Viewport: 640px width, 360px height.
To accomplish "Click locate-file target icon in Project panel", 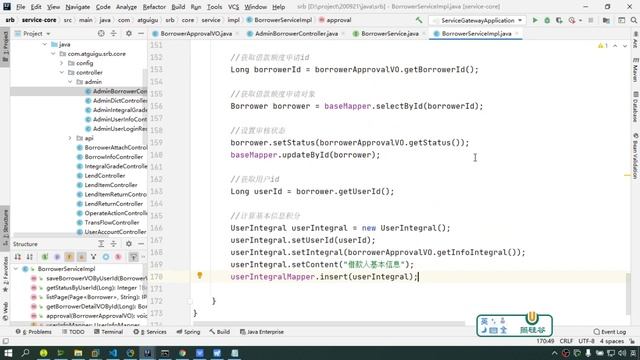I will 101,33.
